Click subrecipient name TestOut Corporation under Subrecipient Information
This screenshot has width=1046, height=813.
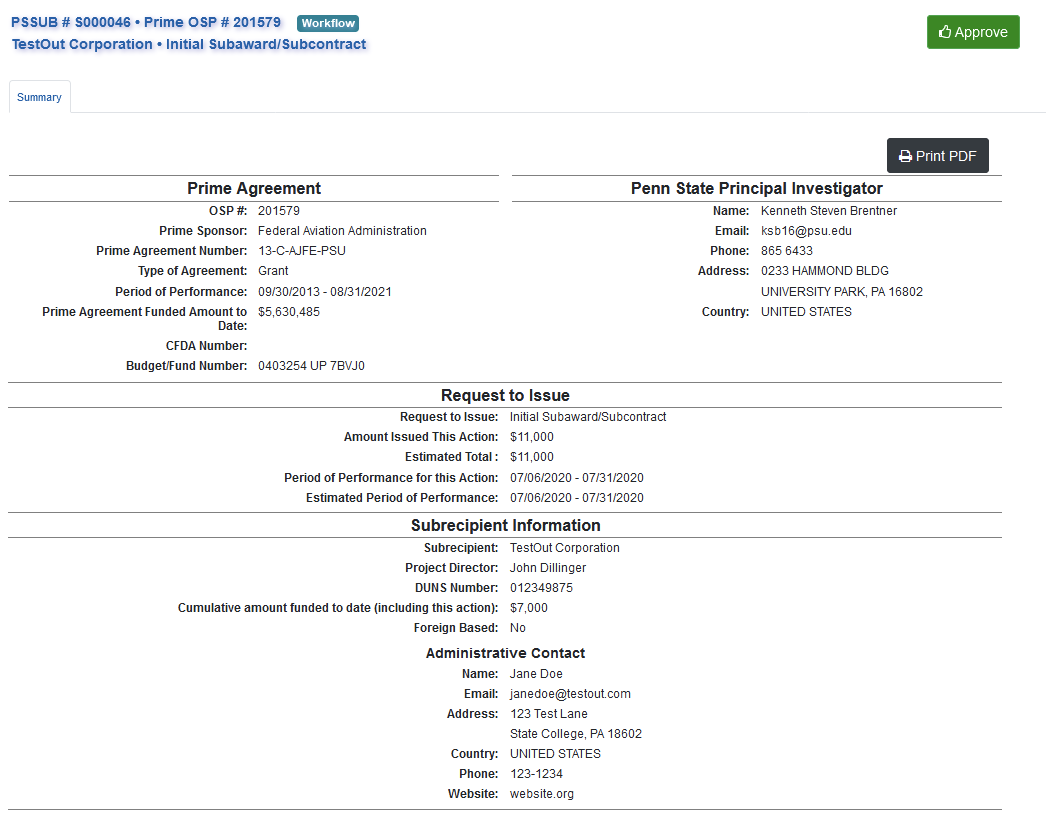[x=564, y=547]
